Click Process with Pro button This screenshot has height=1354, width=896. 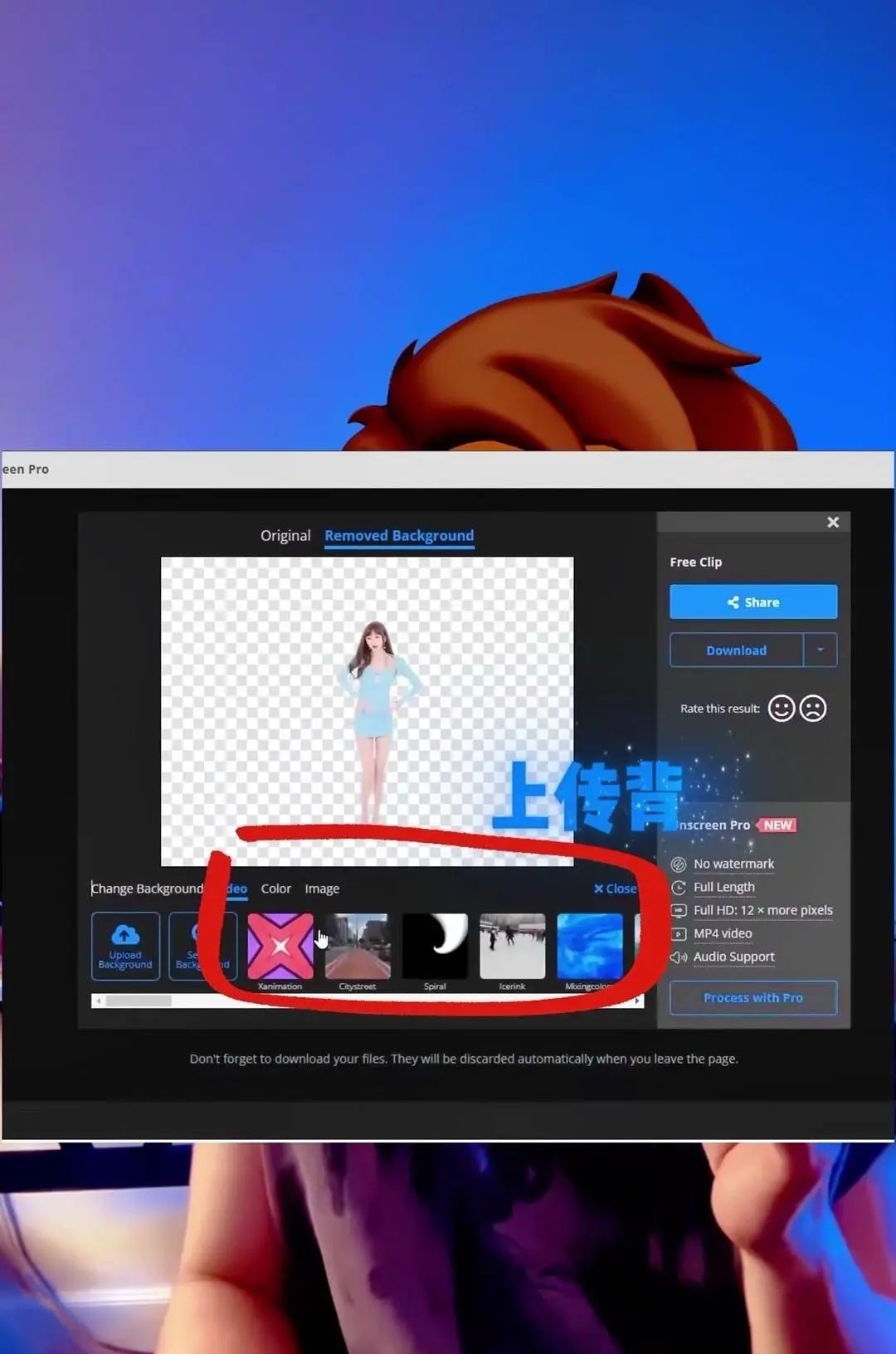(752, 998)
